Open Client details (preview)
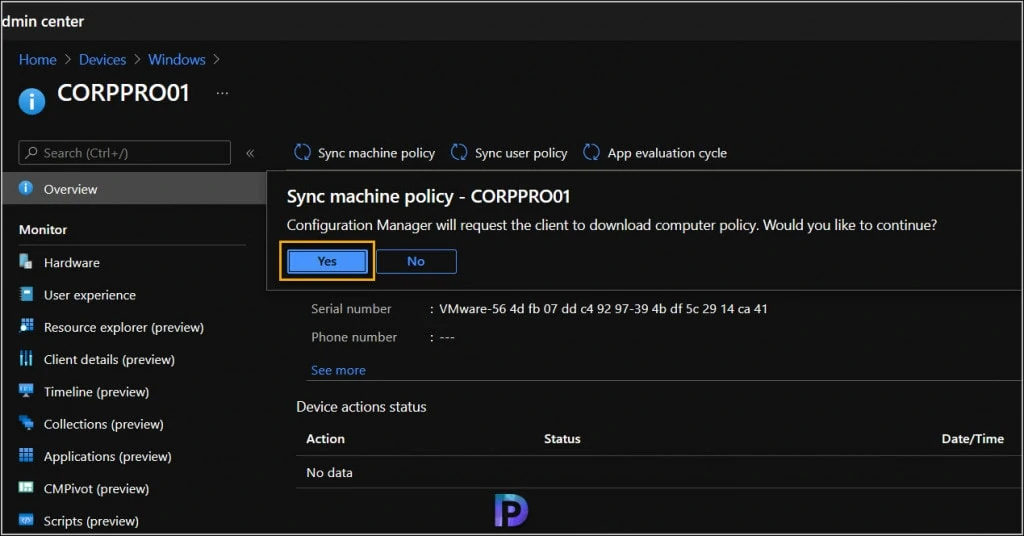 pyautogui.click(x=109, y=359)
